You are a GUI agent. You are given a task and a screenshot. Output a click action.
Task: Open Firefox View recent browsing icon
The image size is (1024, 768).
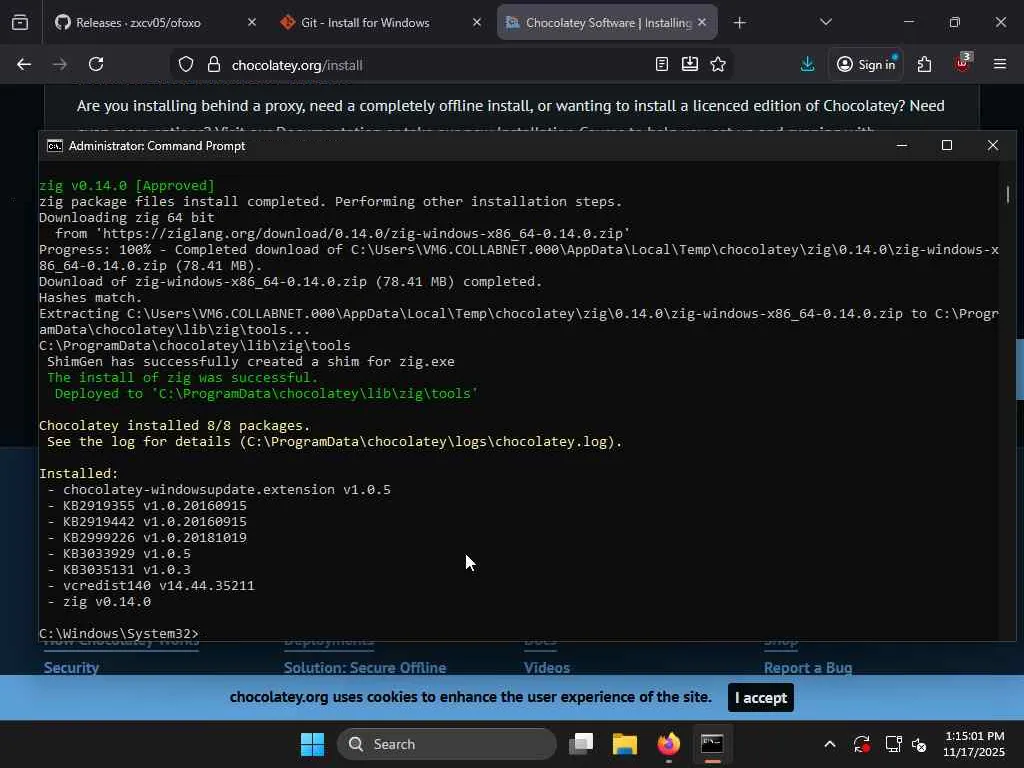[20, 23]
